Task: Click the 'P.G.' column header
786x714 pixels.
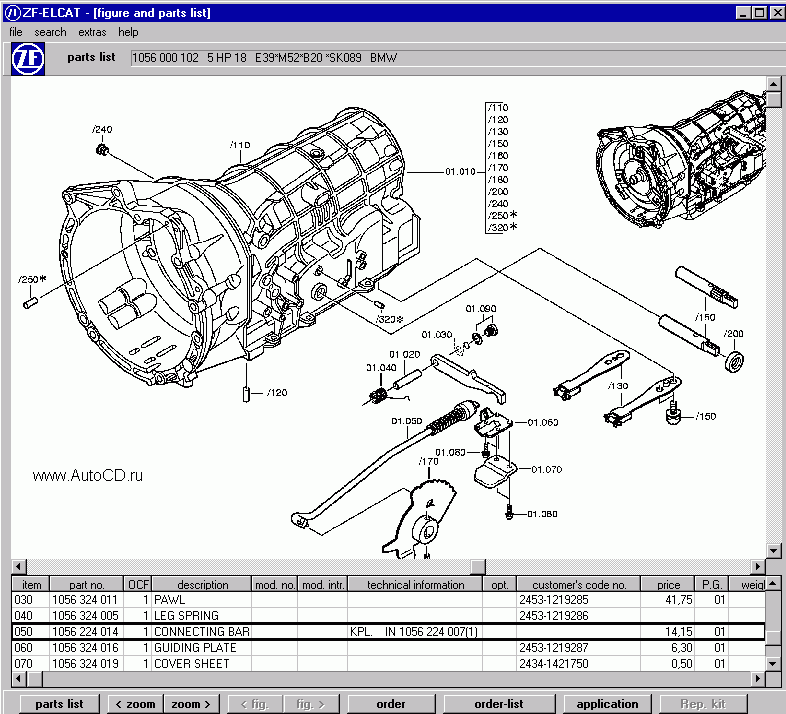Action: pyautogui.click(x=711, y=585)
